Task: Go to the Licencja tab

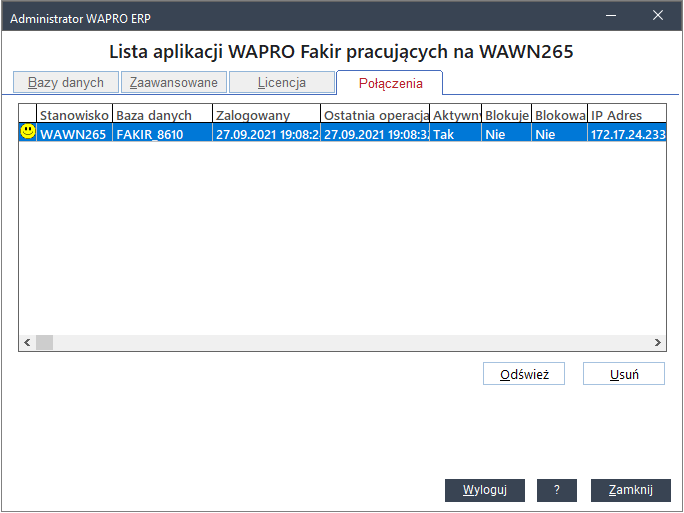Action: click(282, 82)
